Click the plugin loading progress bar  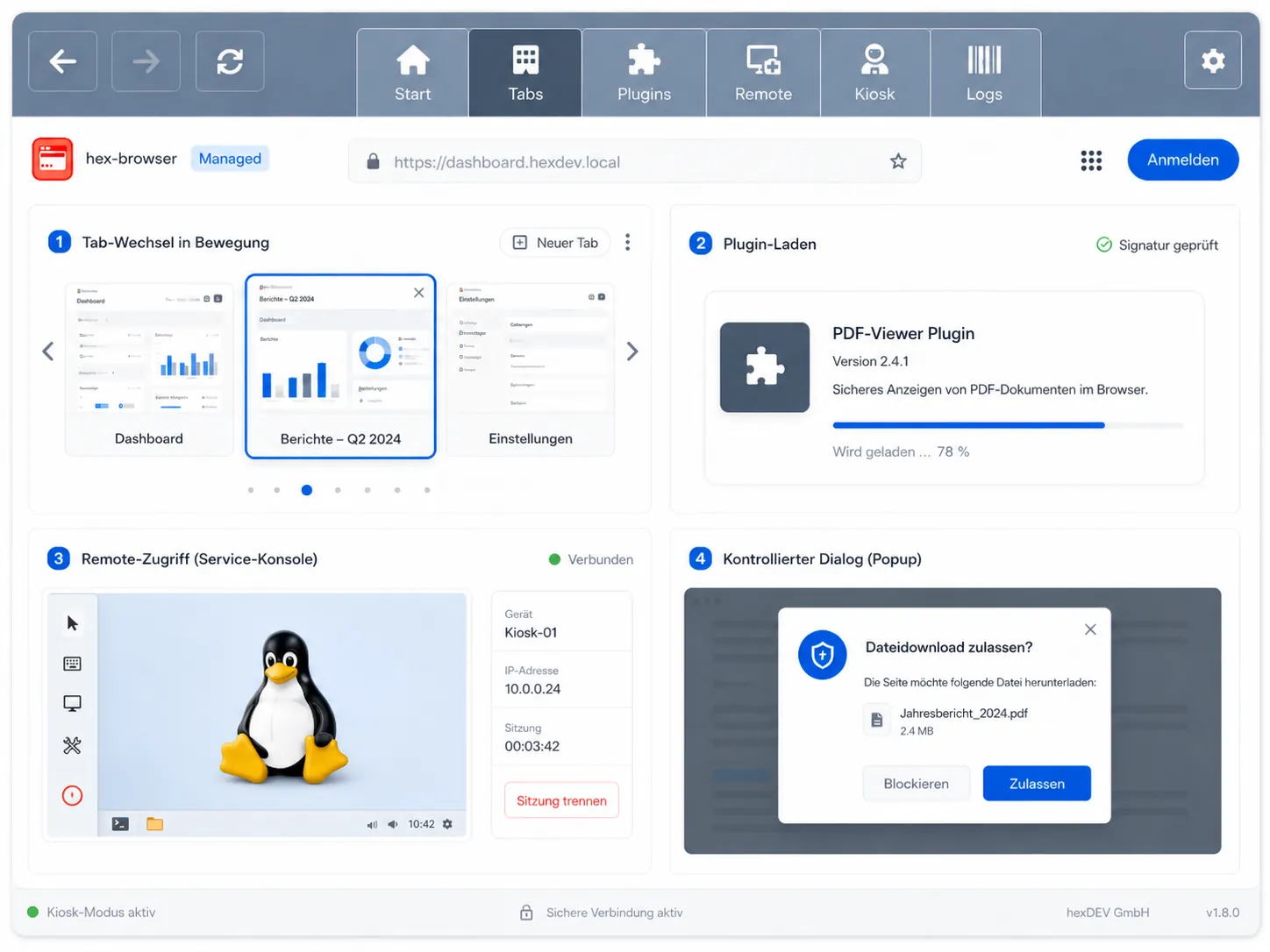(1008, 425)
